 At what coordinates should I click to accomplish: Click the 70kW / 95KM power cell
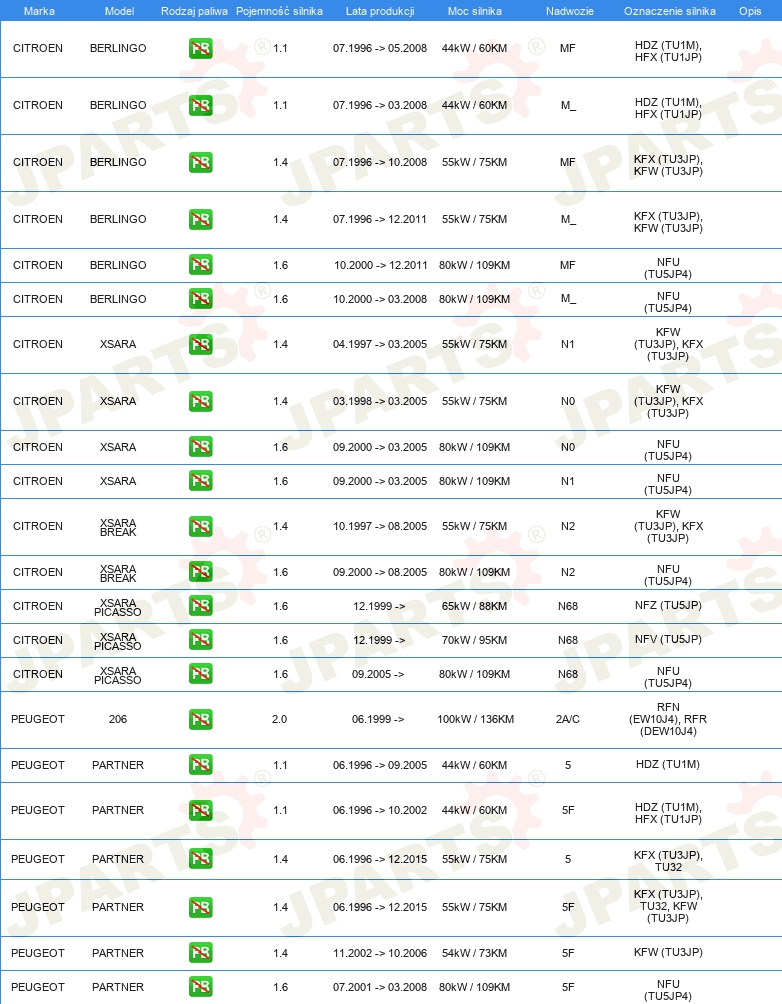[475, 640]
